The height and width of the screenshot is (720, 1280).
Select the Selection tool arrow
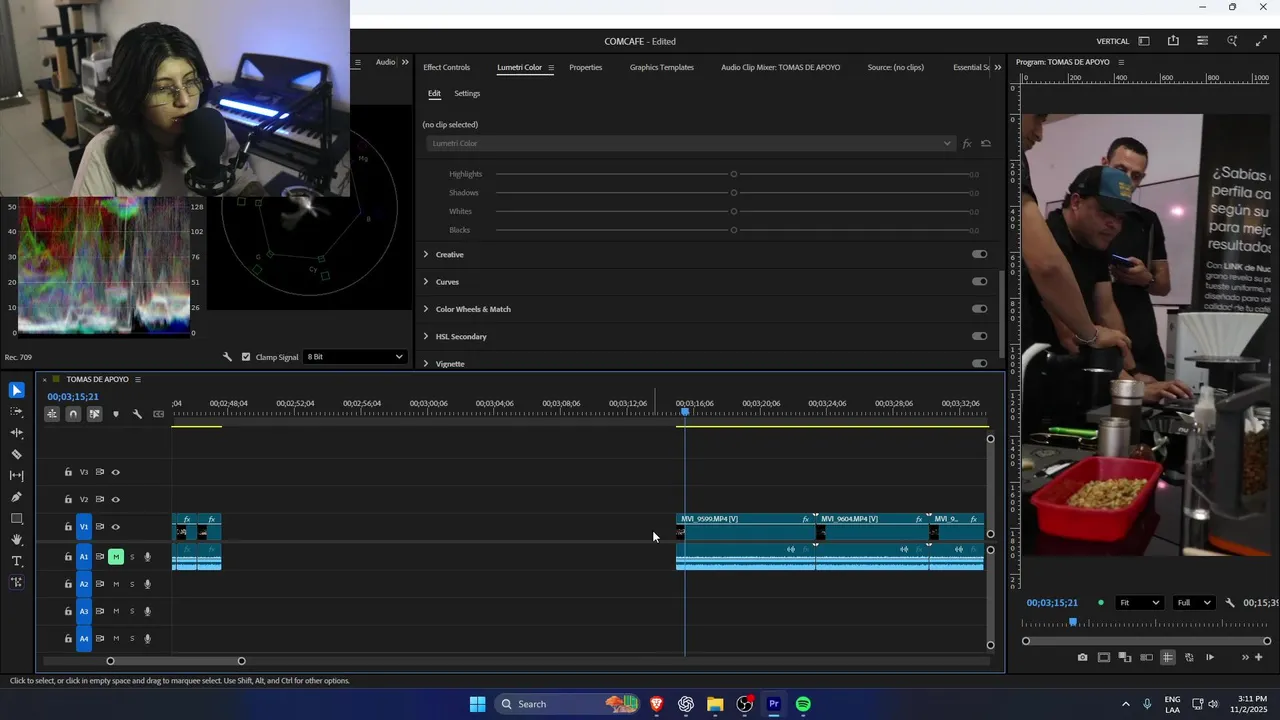(16, 390)
